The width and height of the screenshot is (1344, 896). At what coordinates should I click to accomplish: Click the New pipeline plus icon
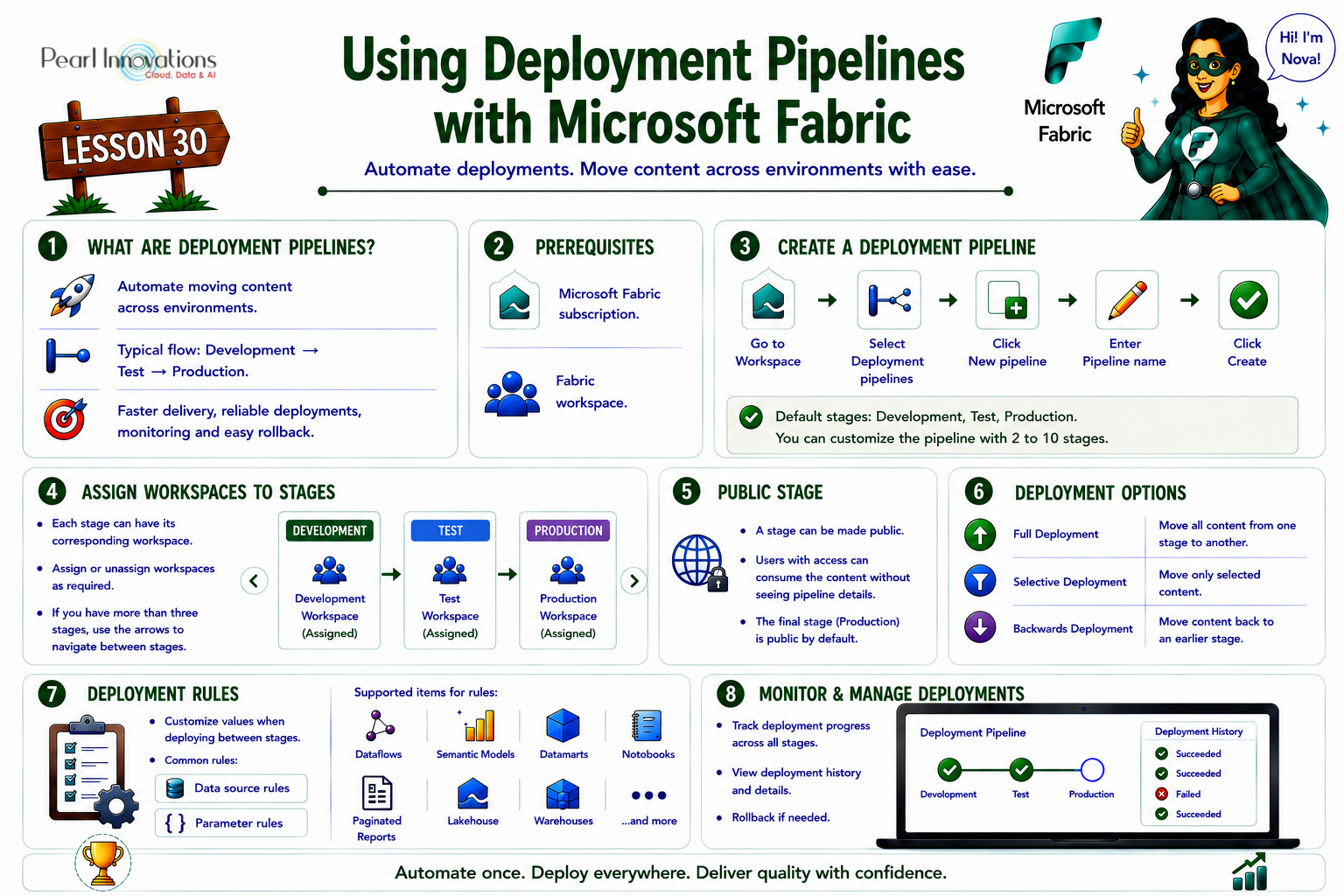[x=1007, y=300]
